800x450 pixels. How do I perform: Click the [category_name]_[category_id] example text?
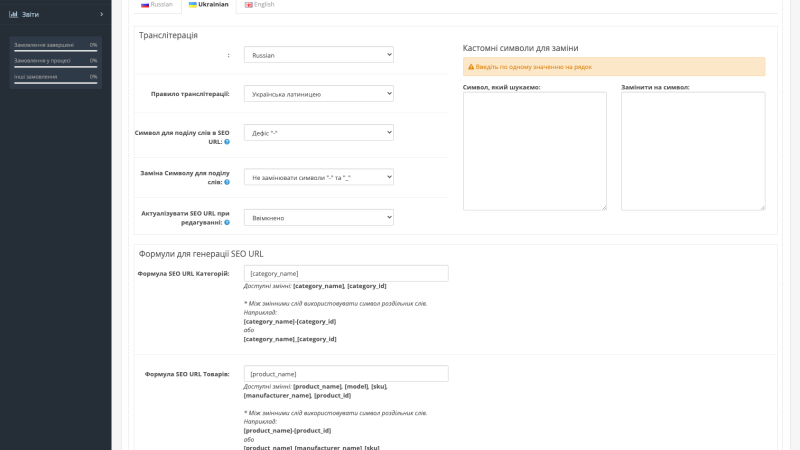(290, 339)
